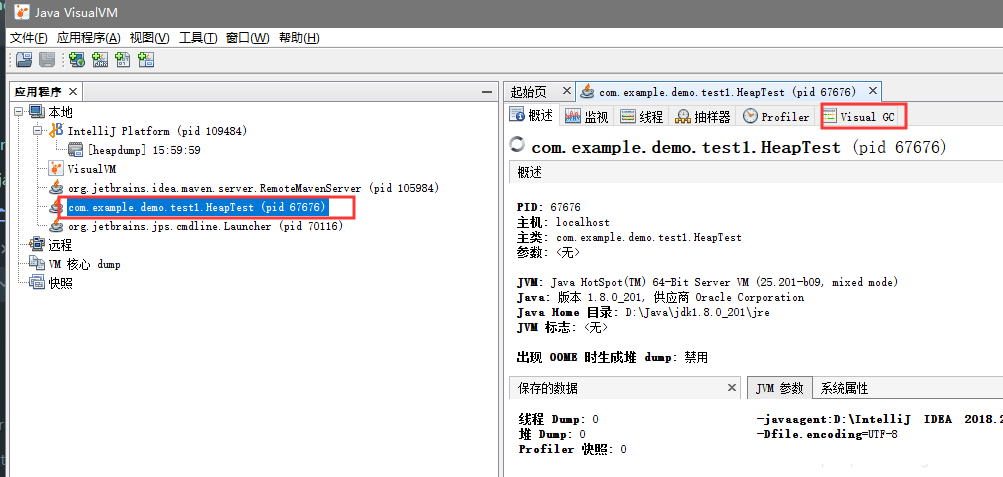The image size is (1003, 477).
Task: Minimize the 应用程序 panel using the dash button
Action: click(486, 93)
